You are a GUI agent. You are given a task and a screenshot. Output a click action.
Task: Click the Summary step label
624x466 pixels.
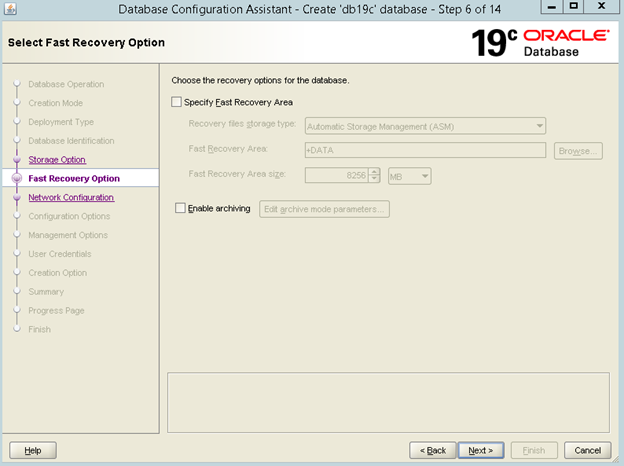(46, 291)
